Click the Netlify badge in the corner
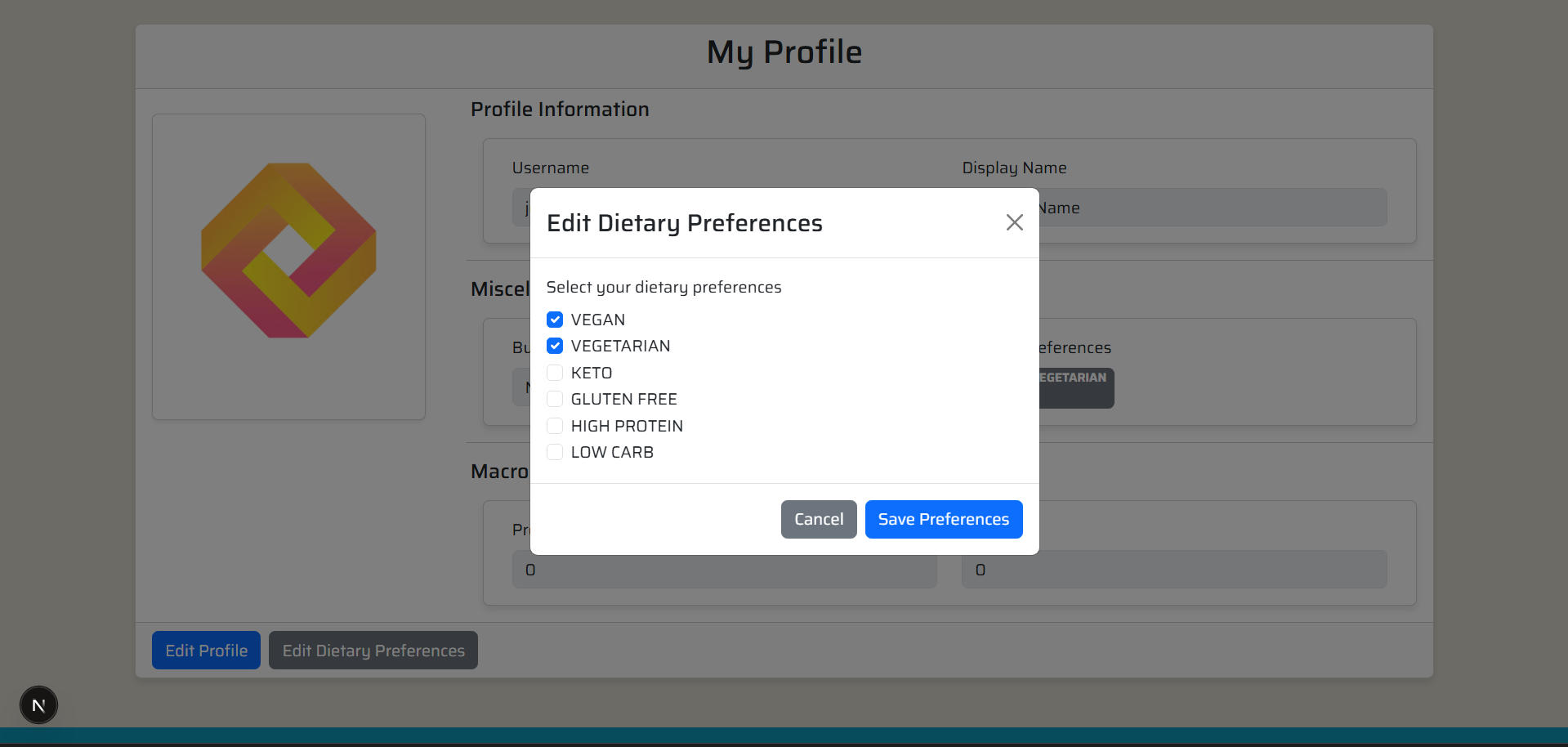 (38, 705)
